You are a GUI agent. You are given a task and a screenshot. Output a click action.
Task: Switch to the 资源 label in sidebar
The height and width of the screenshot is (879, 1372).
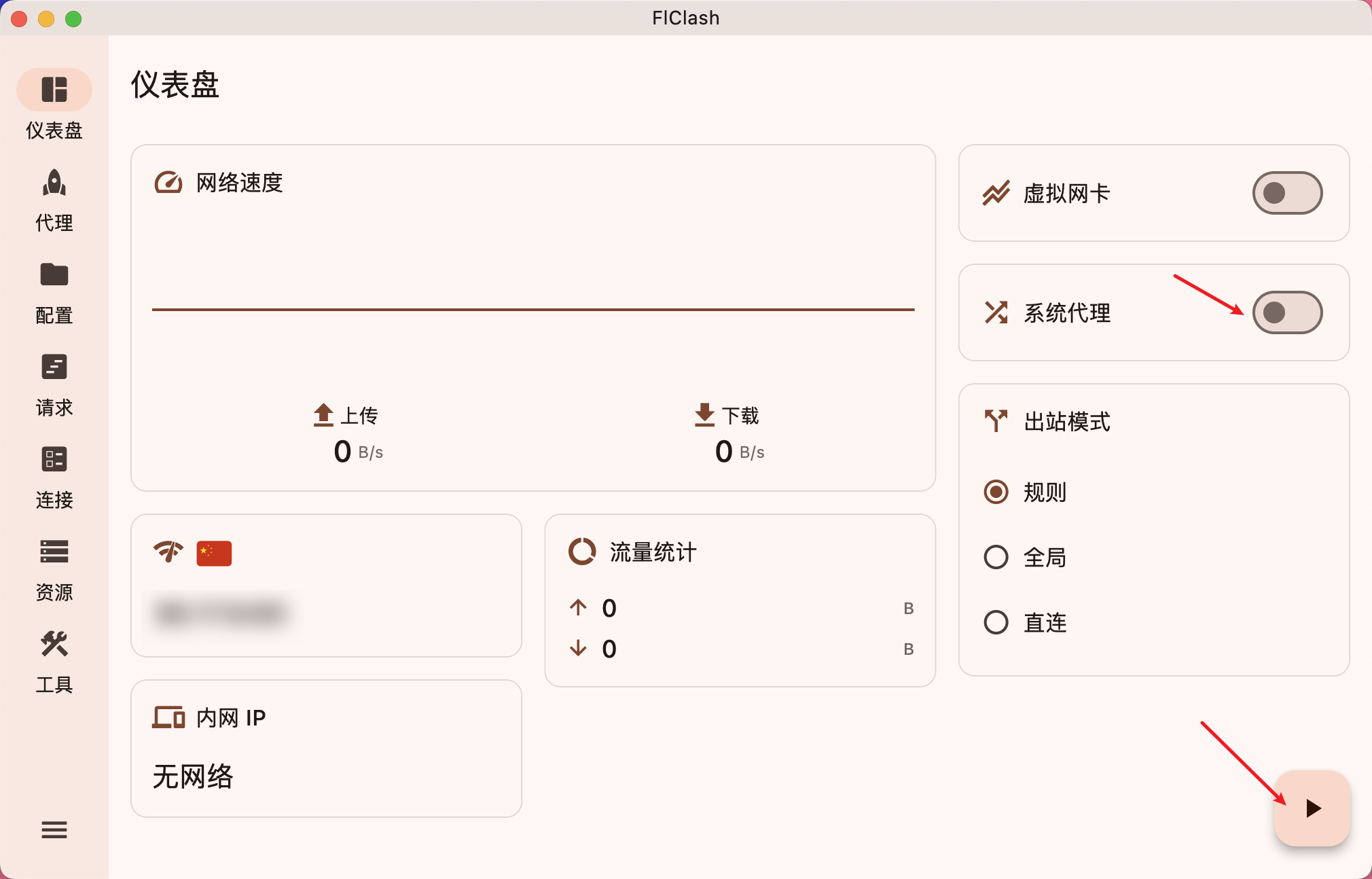(54, 592)
